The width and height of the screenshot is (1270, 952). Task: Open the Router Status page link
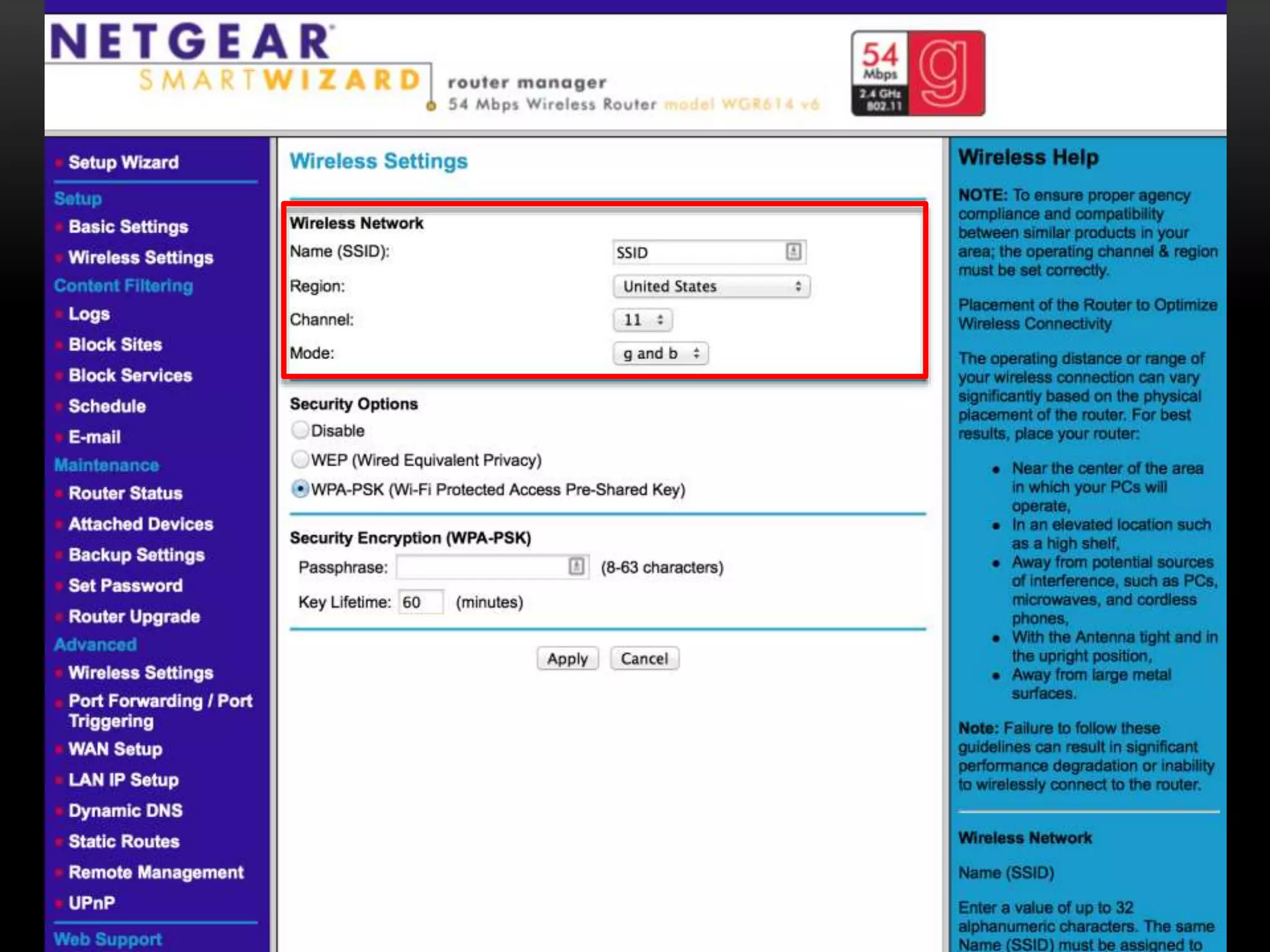pos(125,493)
